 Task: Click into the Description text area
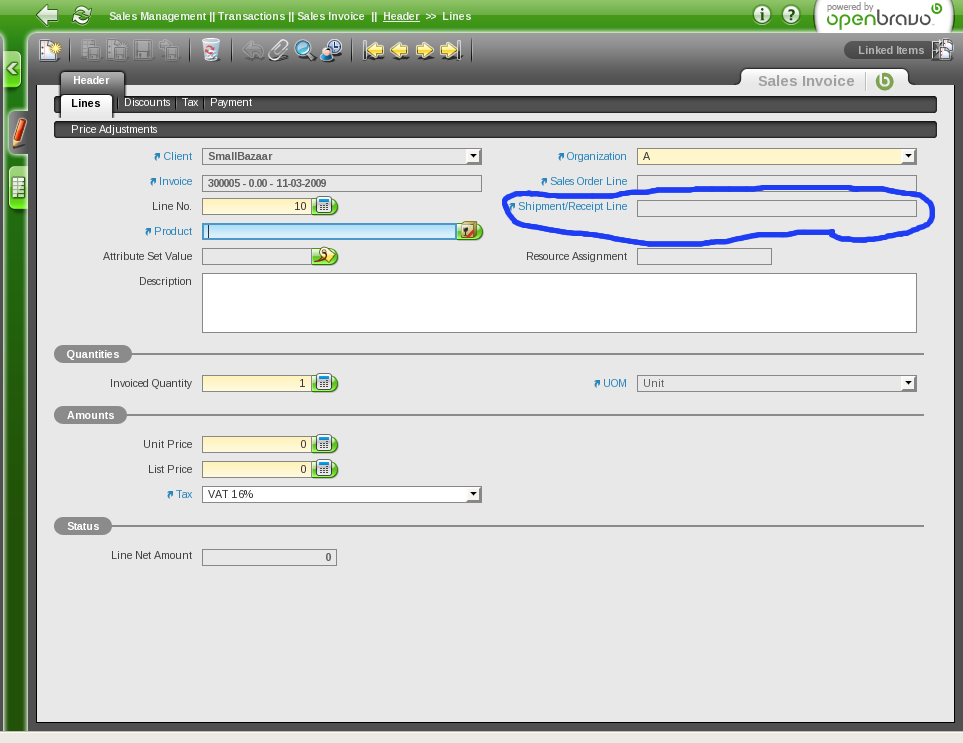[558, 302]
